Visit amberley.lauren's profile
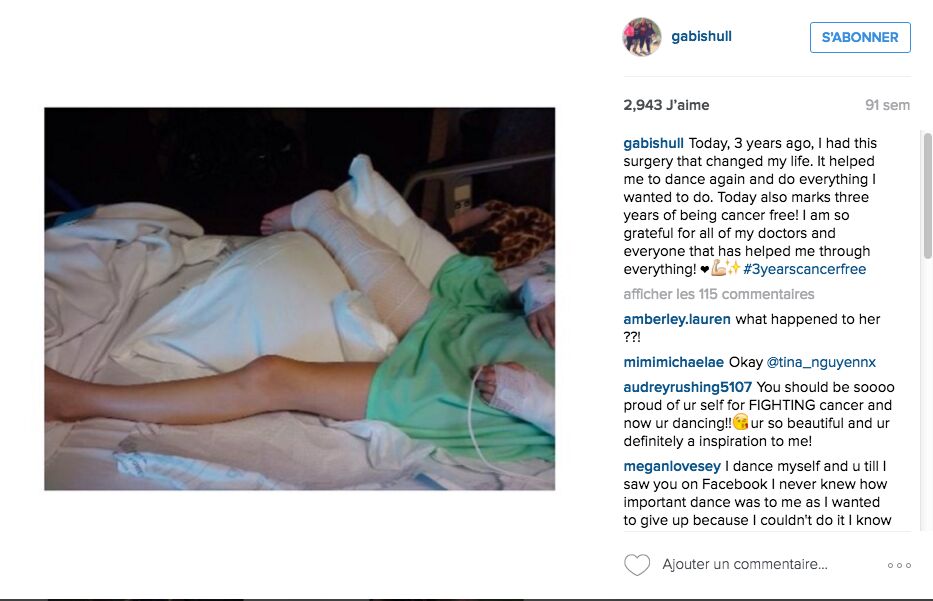933x601 pixels. (x=677, y=319)
